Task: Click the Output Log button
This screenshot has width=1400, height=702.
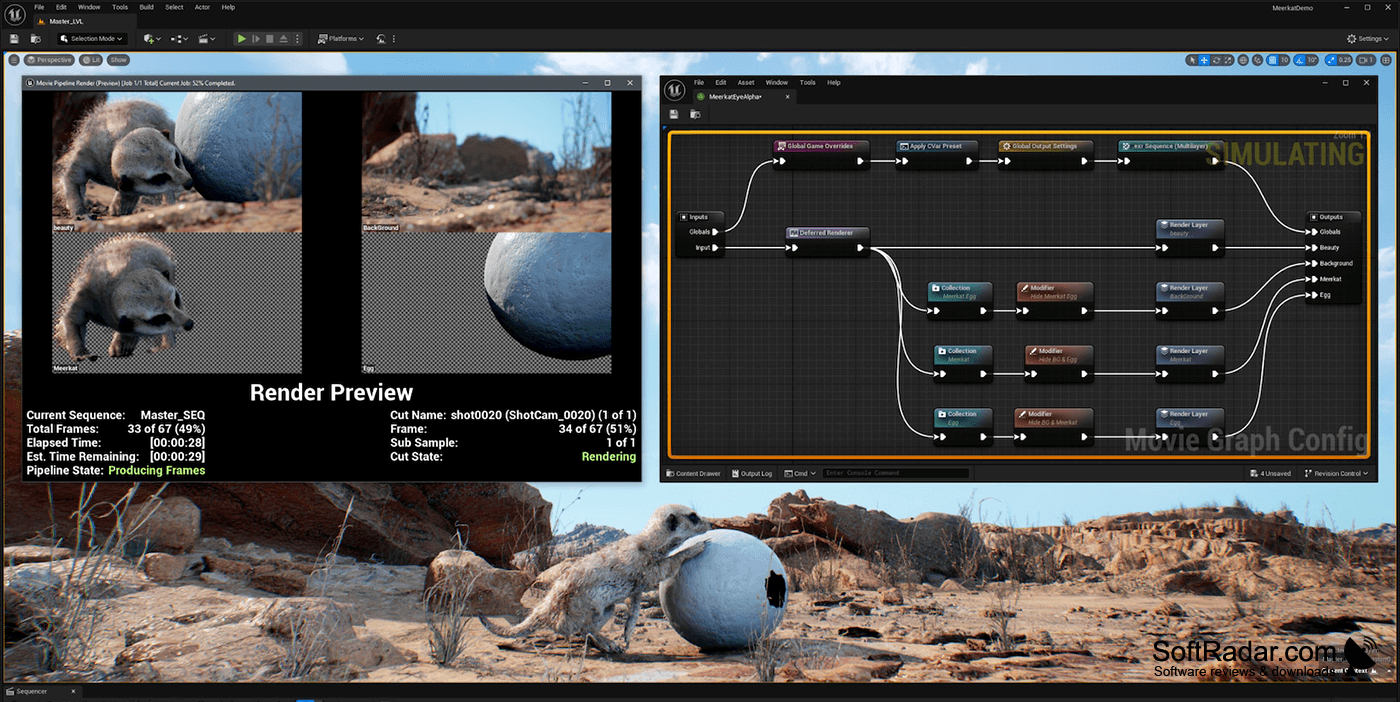Action: (x=752, y=473)
